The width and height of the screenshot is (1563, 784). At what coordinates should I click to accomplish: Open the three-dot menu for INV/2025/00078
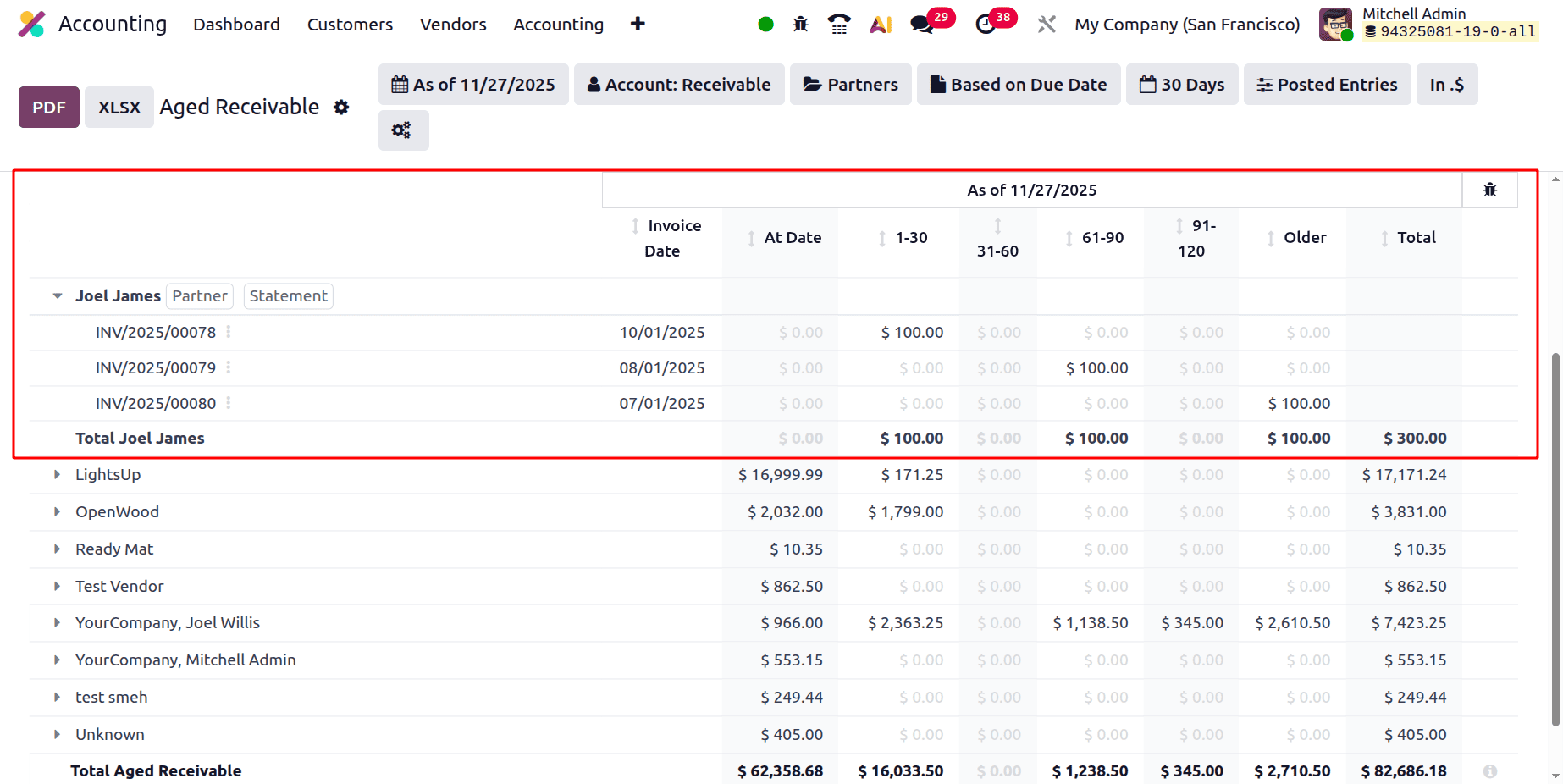pos(229,332)
